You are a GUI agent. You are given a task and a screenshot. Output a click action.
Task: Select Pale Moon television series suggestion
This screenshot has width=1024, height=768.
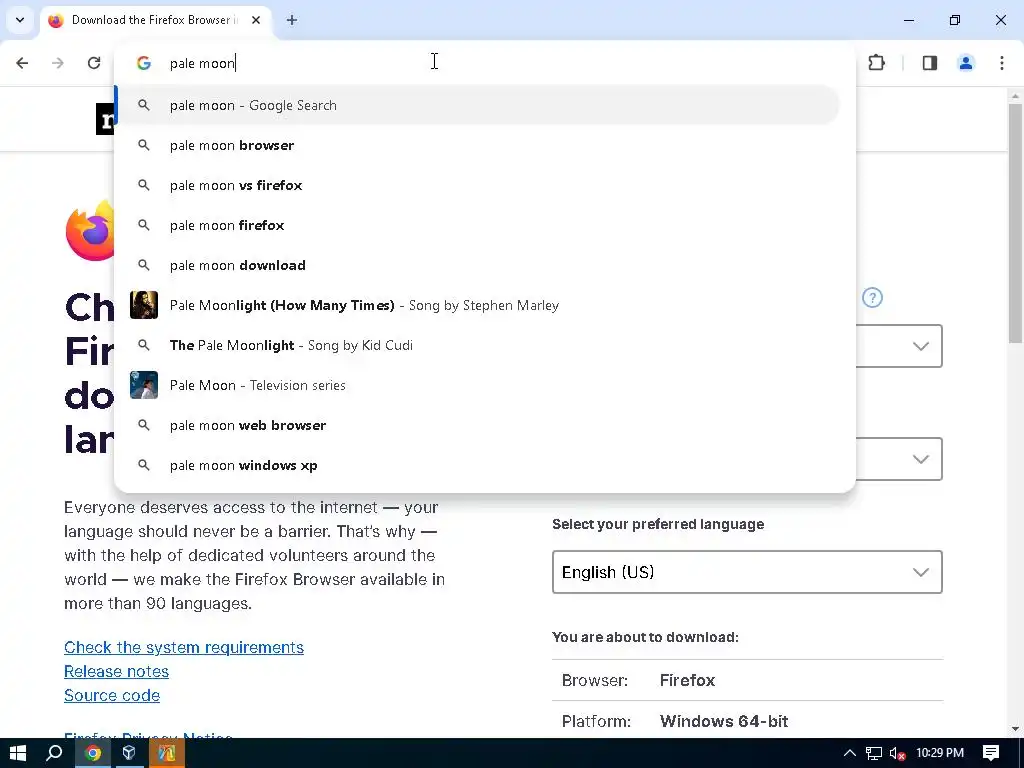pos(477,385)
